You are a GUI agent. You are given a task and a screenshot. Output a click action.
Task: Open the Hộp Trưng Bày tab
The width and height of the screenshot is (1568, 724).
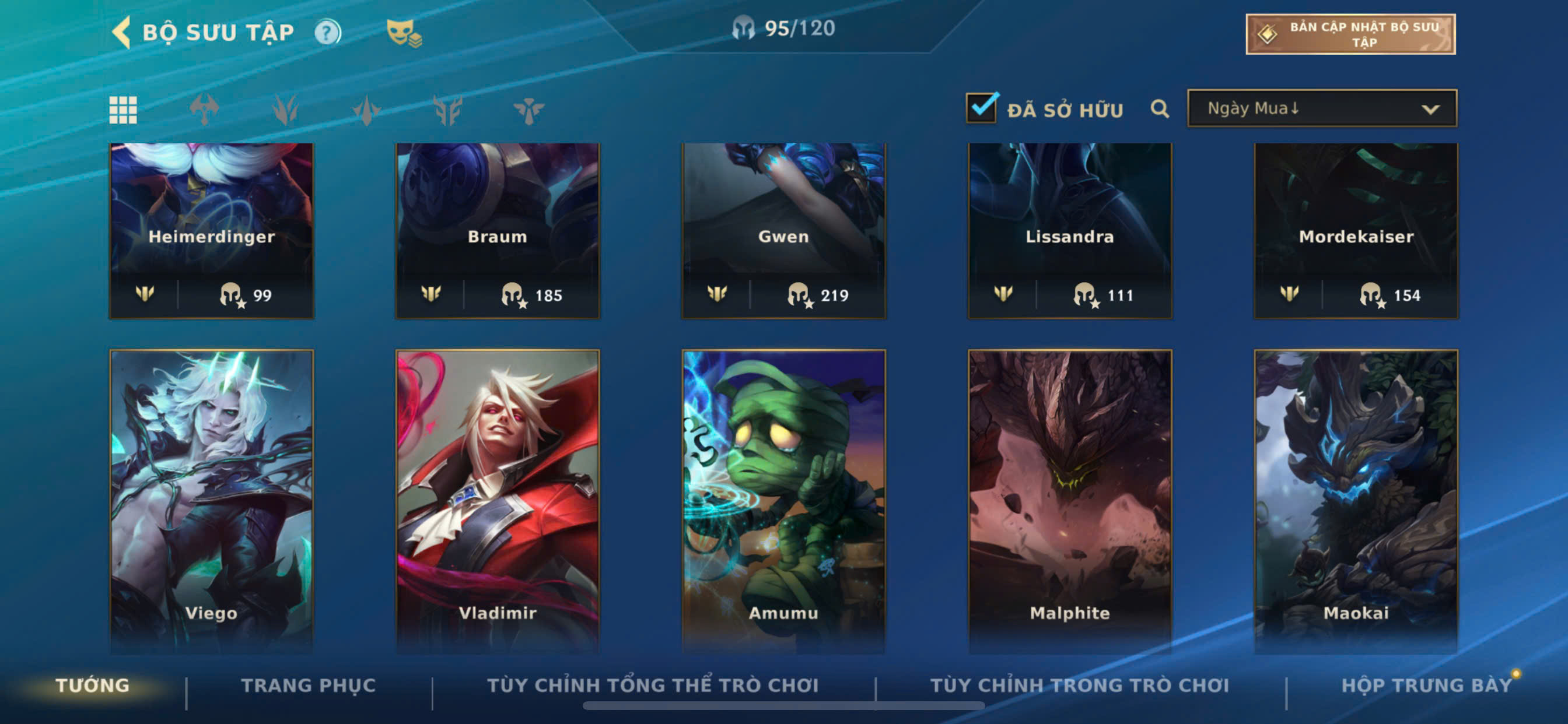coord(1427,686)
